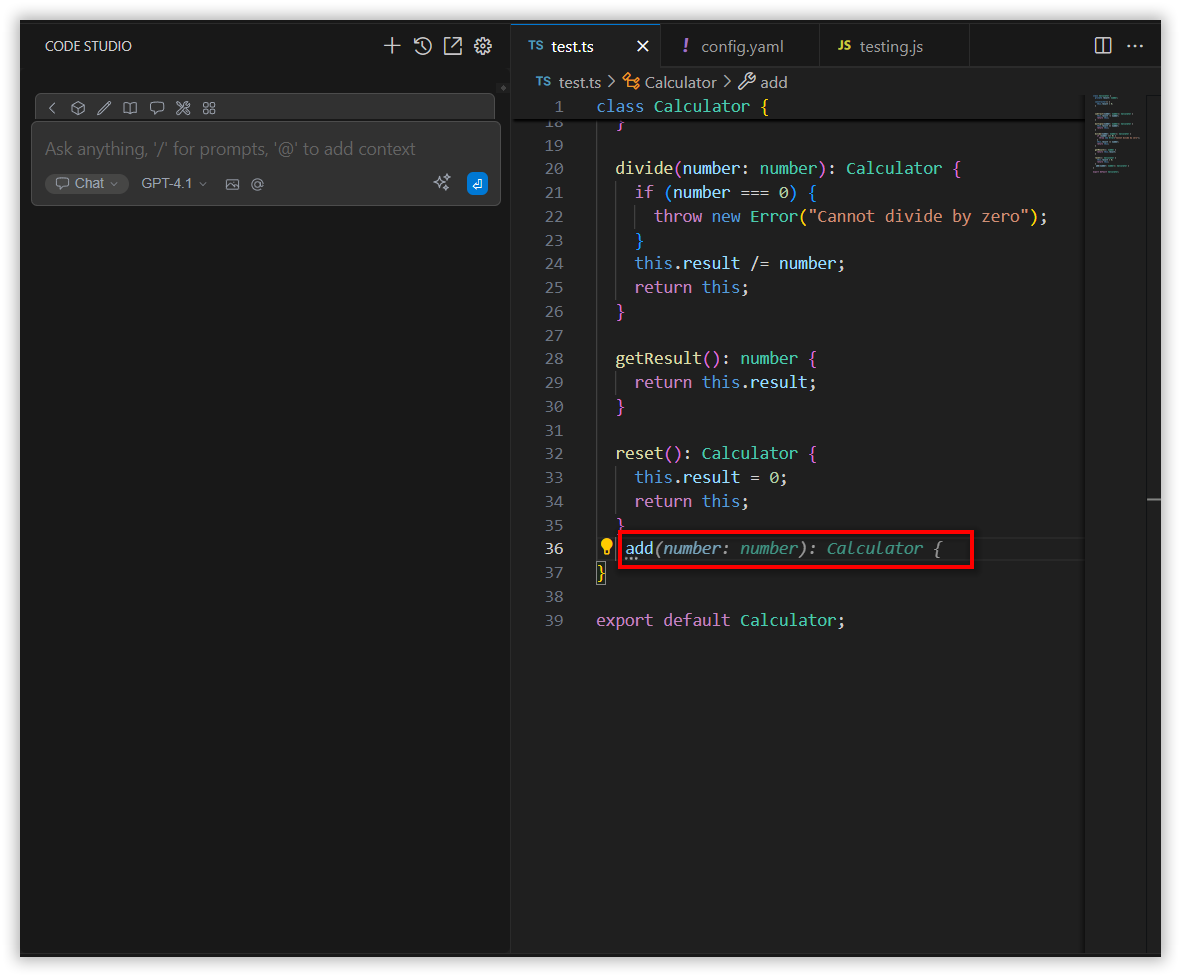Screen dimensions: 1181x977
Task: Click the sparkle enhance prompt icon
Action: [x=442, y=182]
